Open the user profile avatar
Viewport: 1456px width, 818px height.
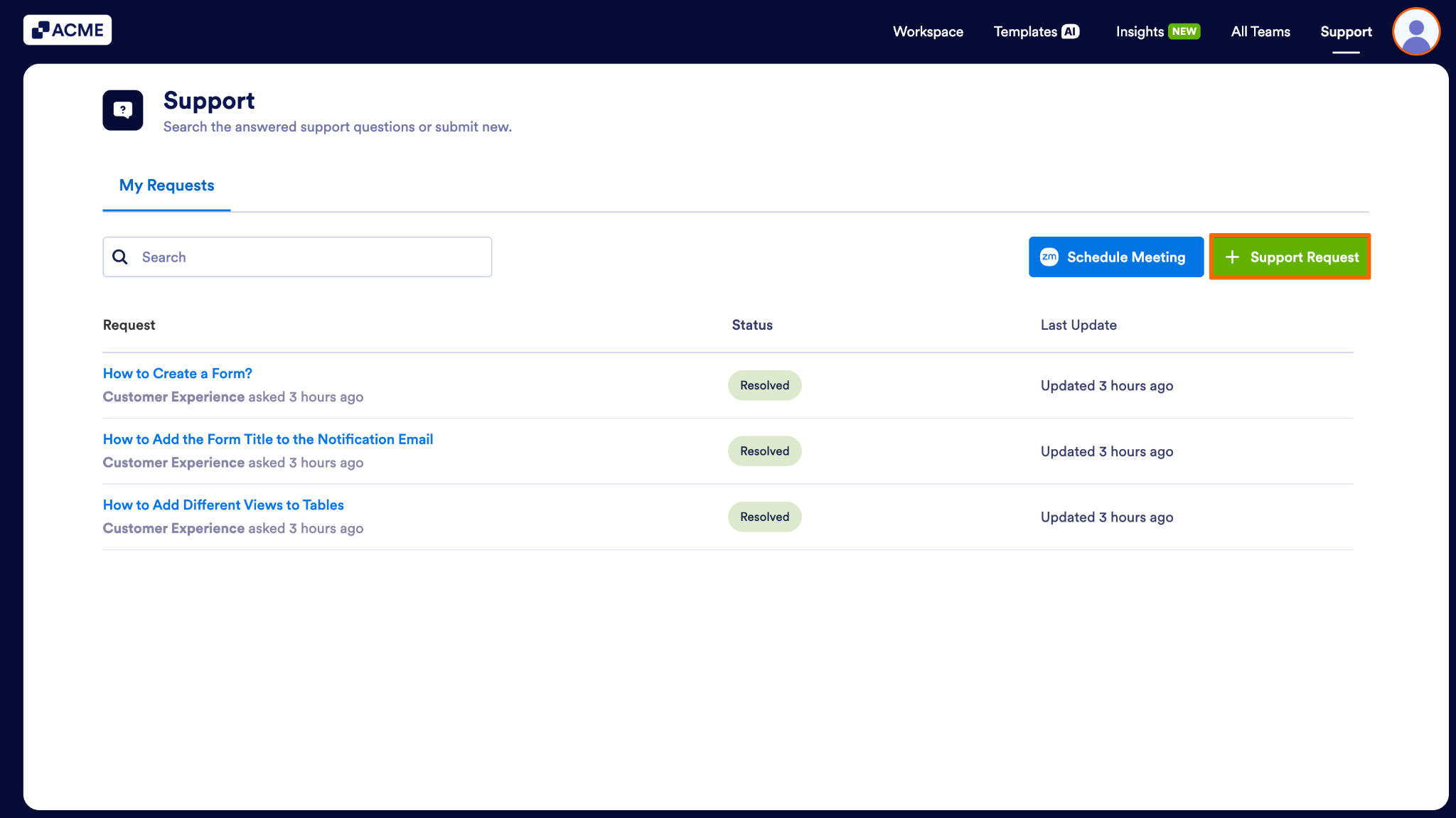[1415, 31]
